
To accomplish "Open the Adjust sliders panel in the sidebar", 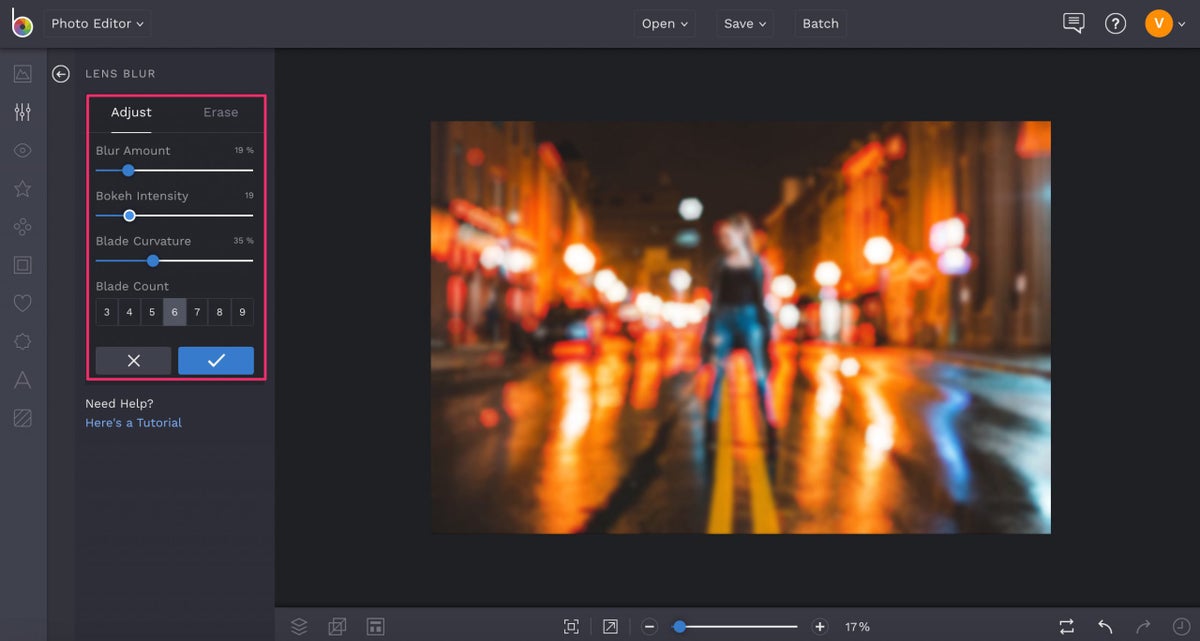I will click(x=21, y=111).
